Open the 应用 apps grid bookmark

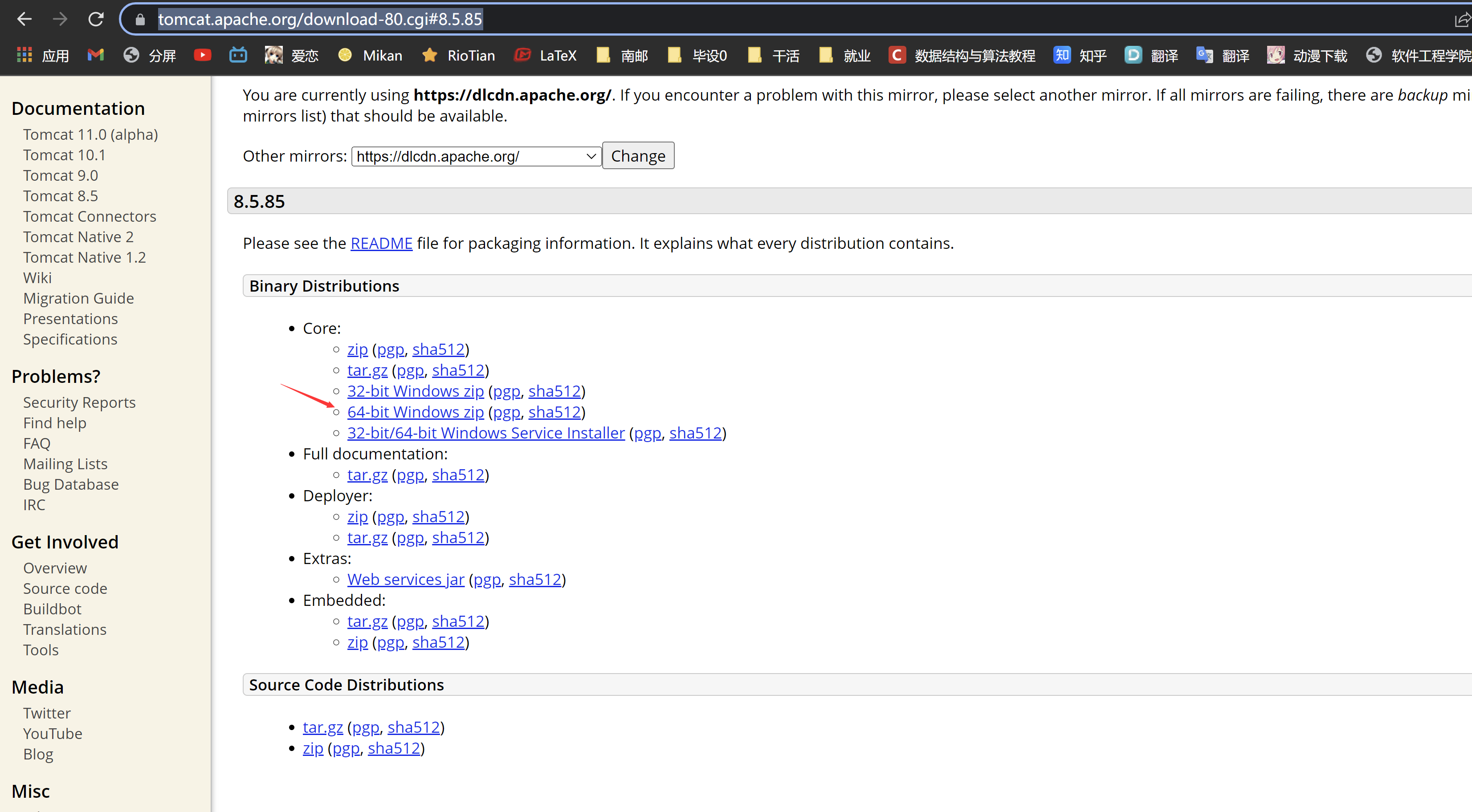43,55
